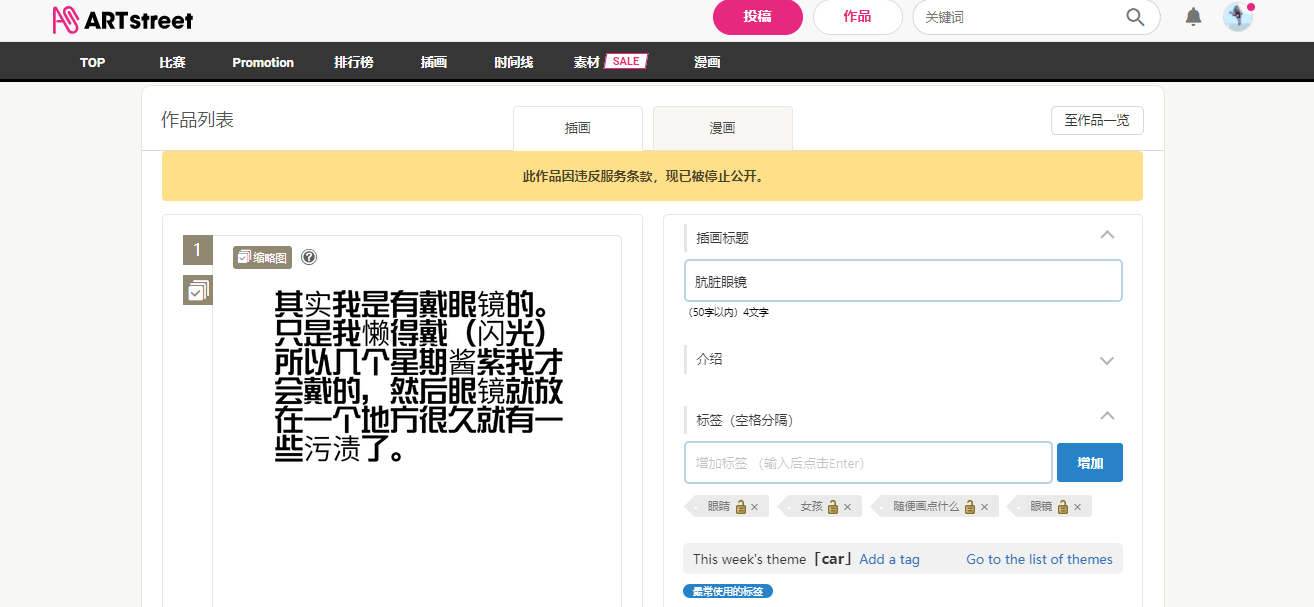This screenshot has height=607, width=1314.
Task: Click the ARTstreet logo
Action: click(x=122, y=19)
